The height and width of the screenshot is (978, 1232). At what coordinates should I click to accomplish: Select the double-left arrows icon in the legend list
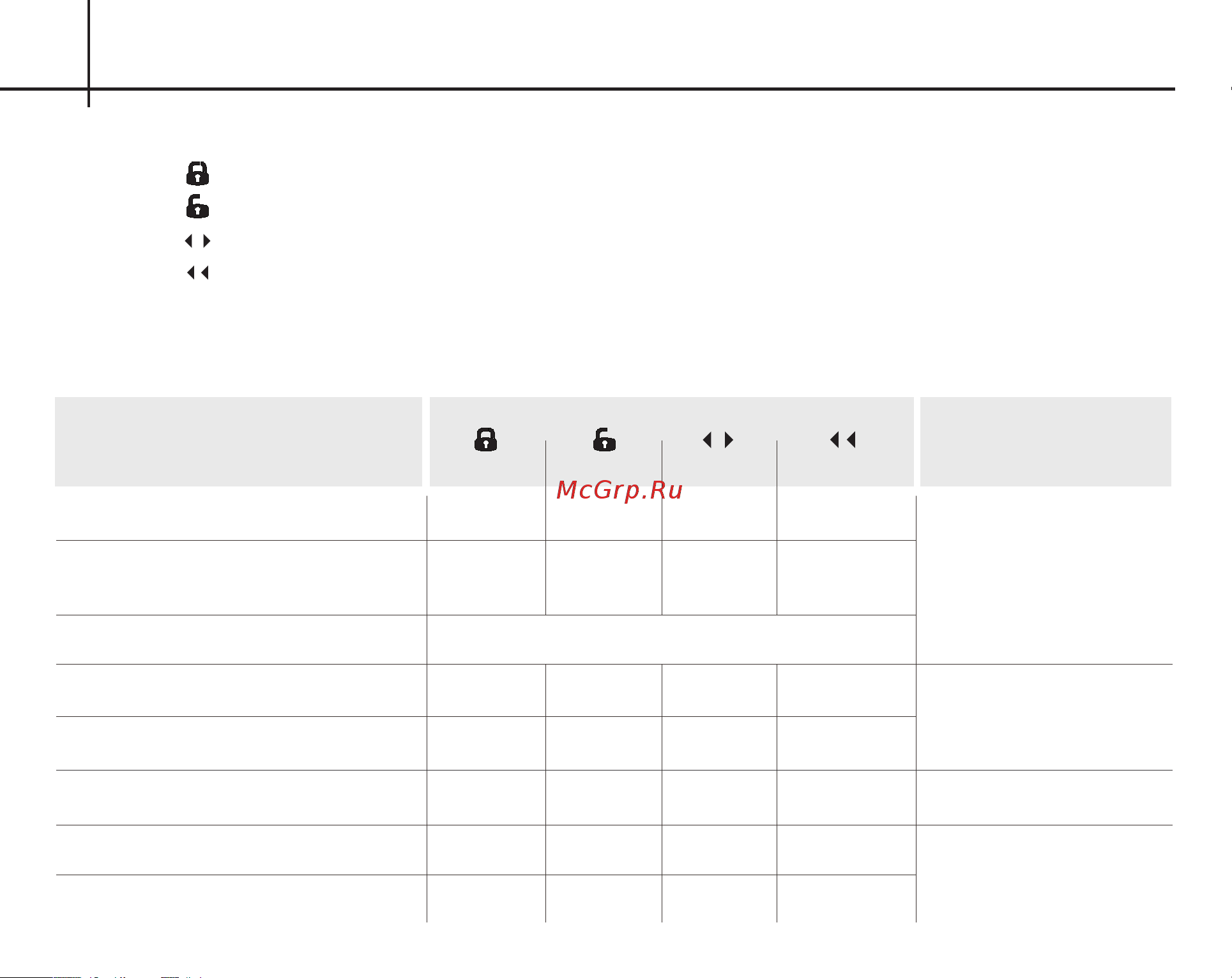pos(197,273)
